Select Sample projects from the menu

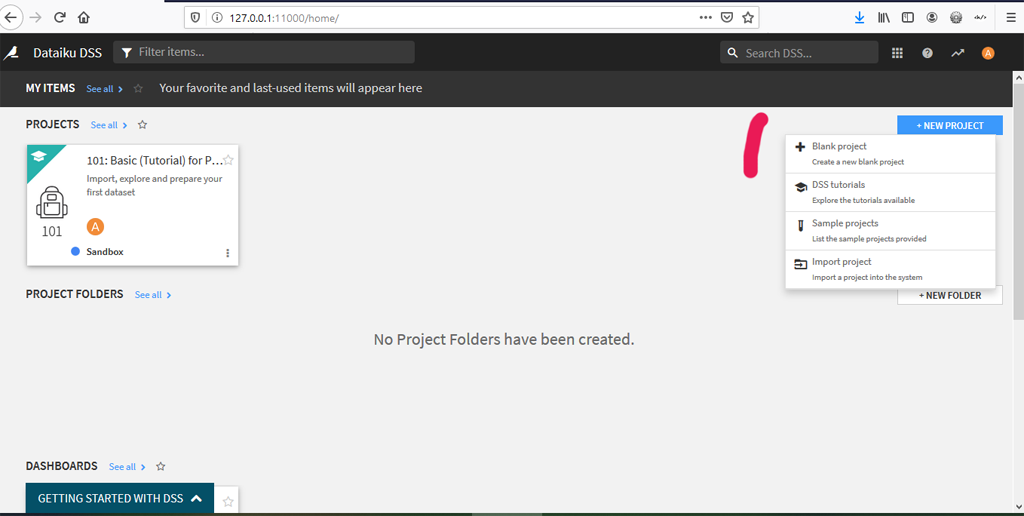(890, 231)
